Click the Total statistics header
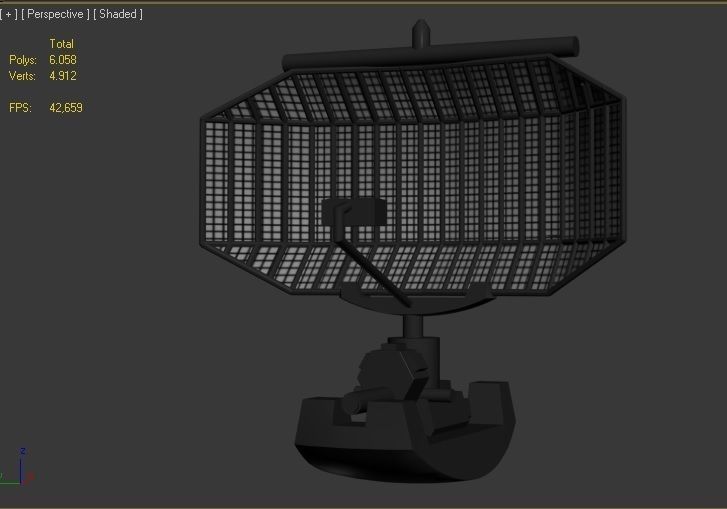Viewport: 727px width, 509px height. click(x=62, y=44)
